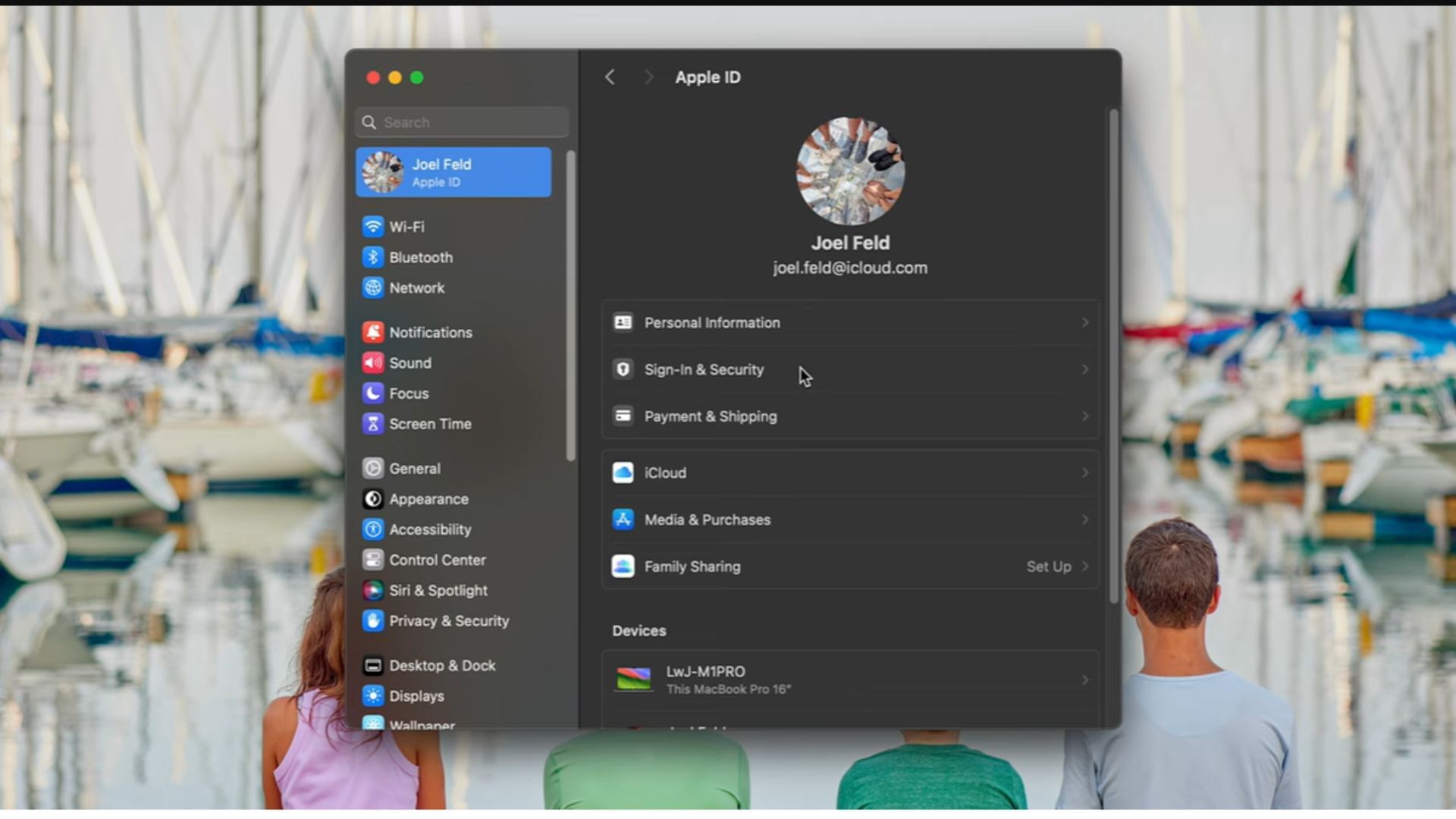Click the Personal Information card icon
This screenshot has height=819, width=1456.
pyautogui.click(x=623, y=322)
